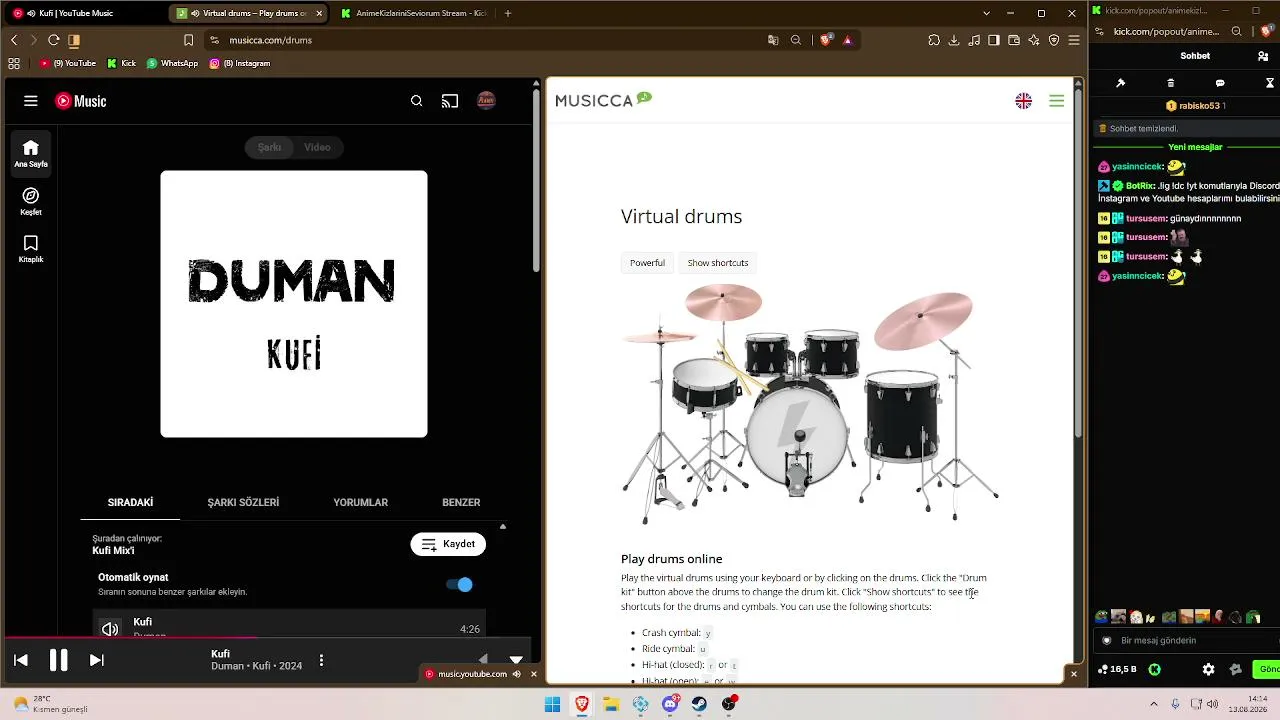Open search in YouTube Music

tap(417, 101)
